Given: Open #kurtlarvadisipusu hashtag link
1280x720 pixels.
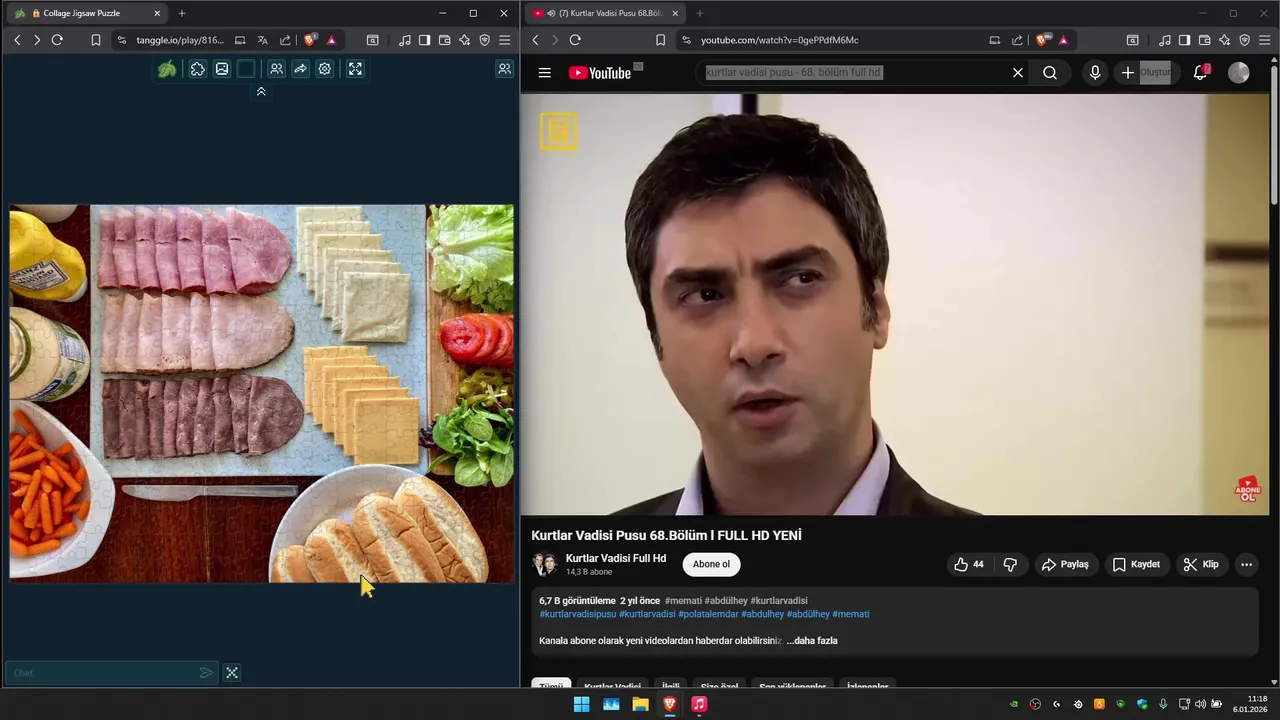Looking at the screenshot, I should [578, 614].
